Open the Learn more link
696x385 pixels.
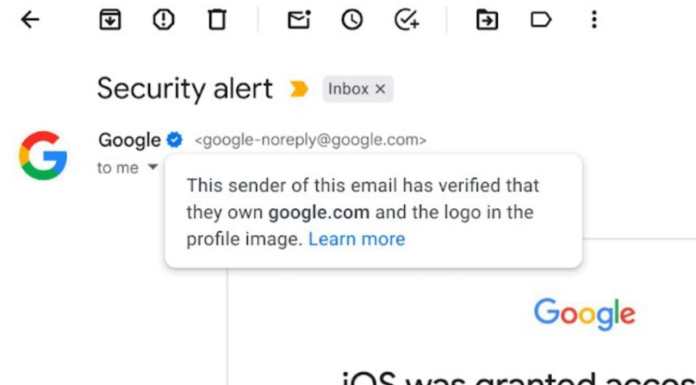point(356,239)
